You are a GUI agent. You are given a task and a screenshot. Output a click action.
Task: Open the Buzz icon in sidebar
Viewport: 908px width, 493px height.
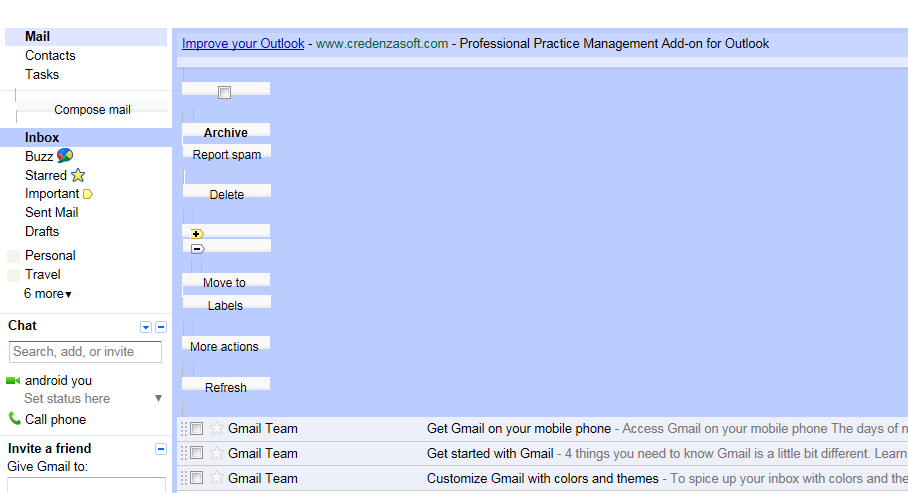pyautogui.click(x=65, y=155)
